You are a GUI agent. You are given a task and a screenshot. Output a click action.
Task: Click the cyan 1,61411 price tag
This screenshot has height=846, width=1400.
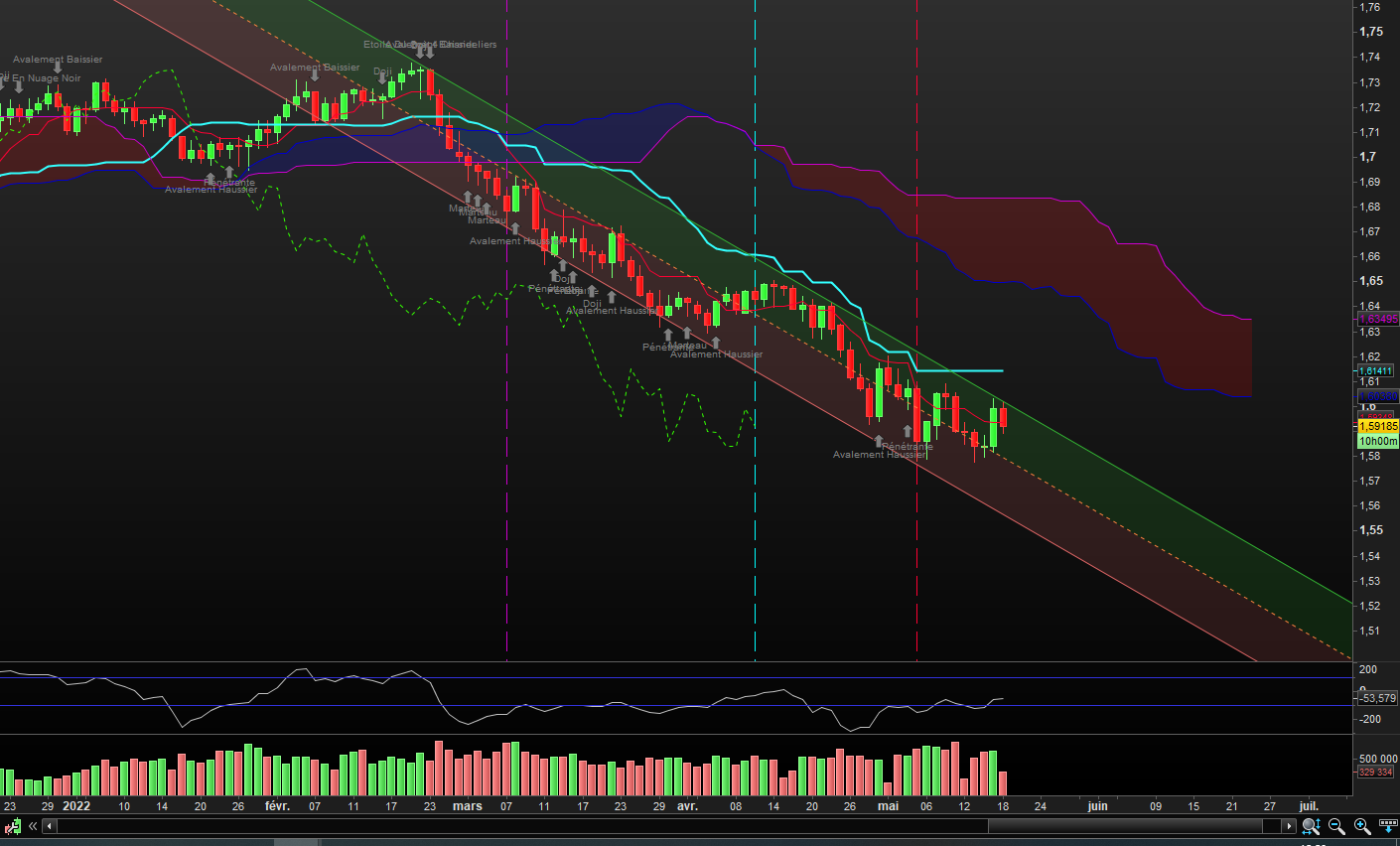(x=1375, y=370)
